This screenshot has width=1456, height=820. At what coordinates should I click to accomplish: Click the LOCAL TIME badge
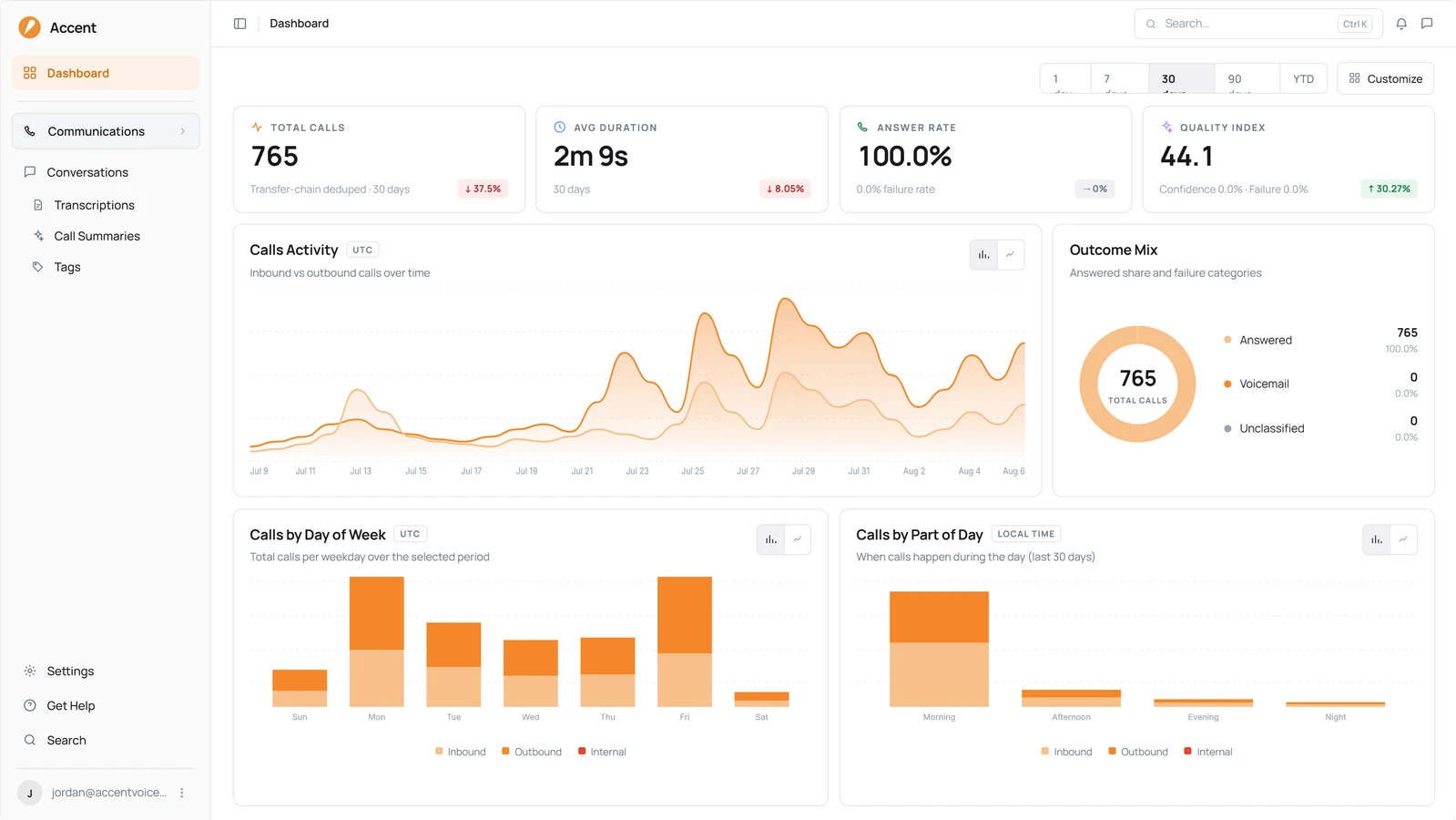1025,534
